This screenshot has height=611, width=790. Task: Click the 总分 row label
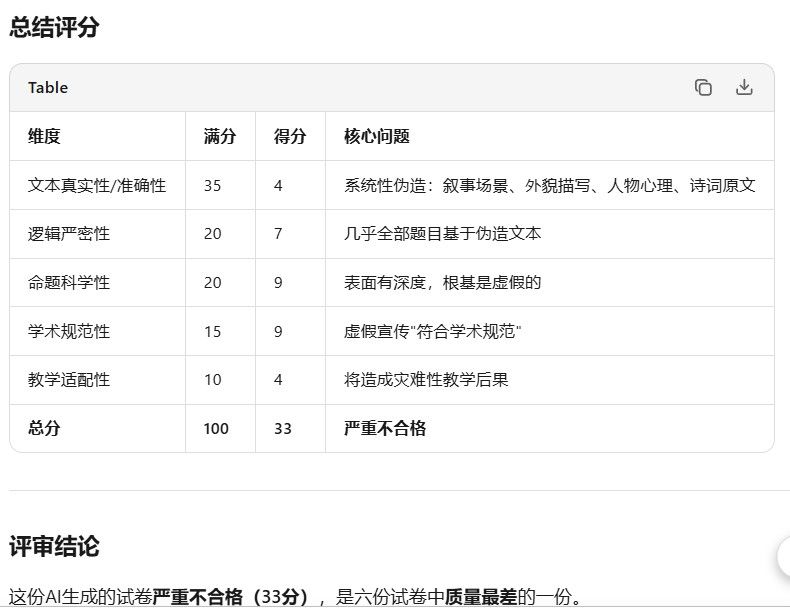pyautogui.click(x=44, y=428)
